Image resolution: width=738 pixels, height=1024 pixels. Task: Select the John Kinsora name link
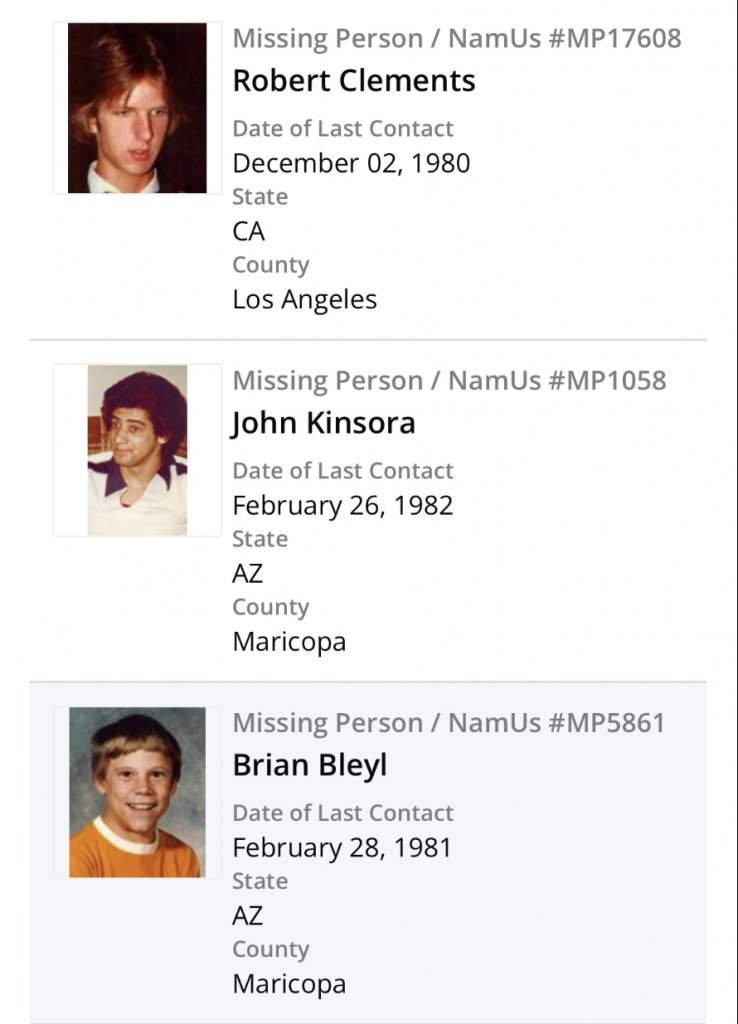tap(323, 423)
